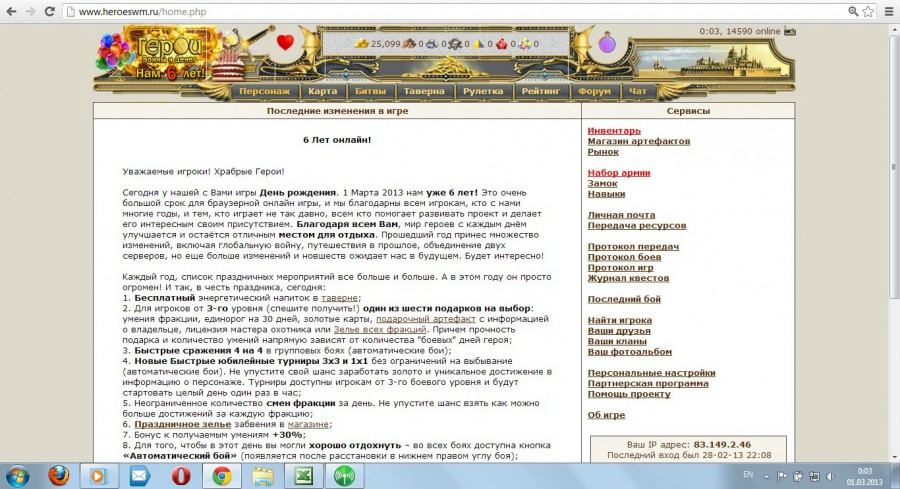Bookmark the page with the star icon
The width and height of the screenshot is (900, 489).
[868, 11]
